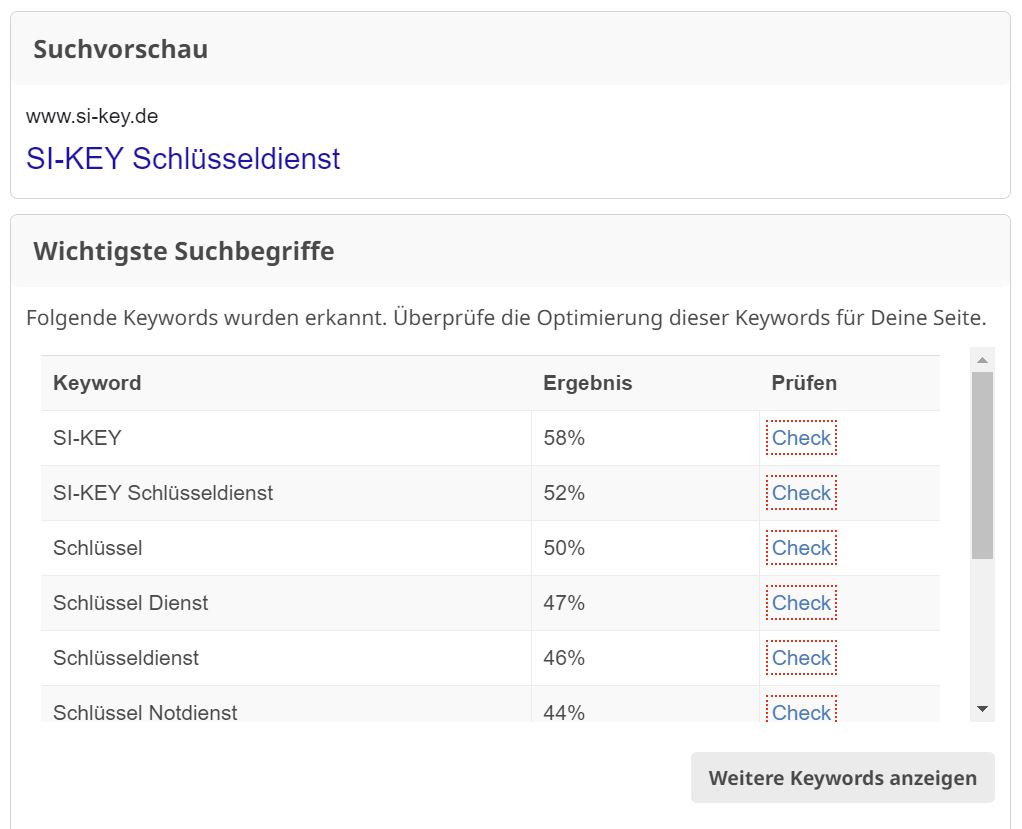Viewport: 1022px width, 829px height.
Task: Click the Folgende Keywords wurden erkannt description
Action: (x=506, y=318)
